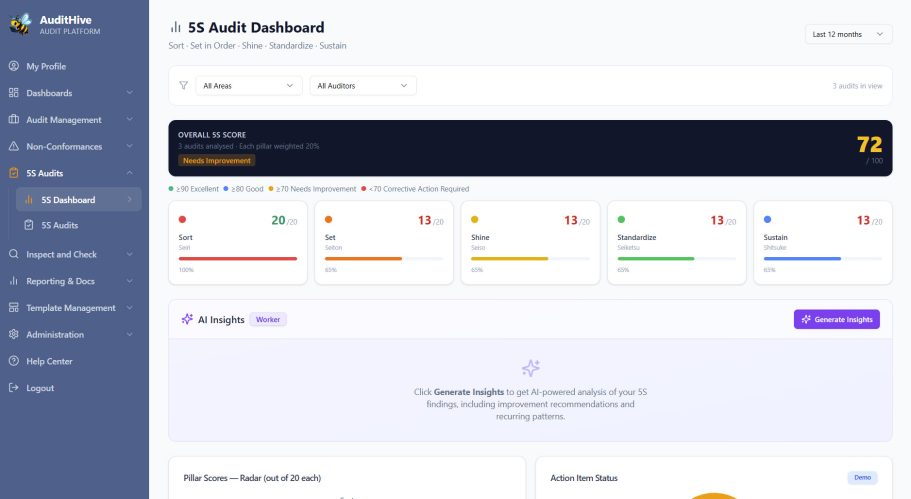Click the 5S Dashboard bar chart icon
Screen dimensions: 911x499
[28, 200]
